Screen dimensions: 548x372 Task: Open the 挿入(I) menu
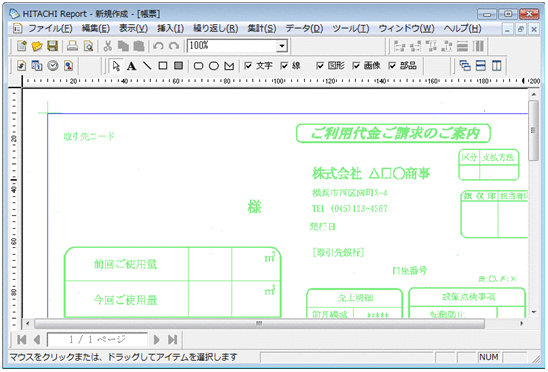coord(170,28)
